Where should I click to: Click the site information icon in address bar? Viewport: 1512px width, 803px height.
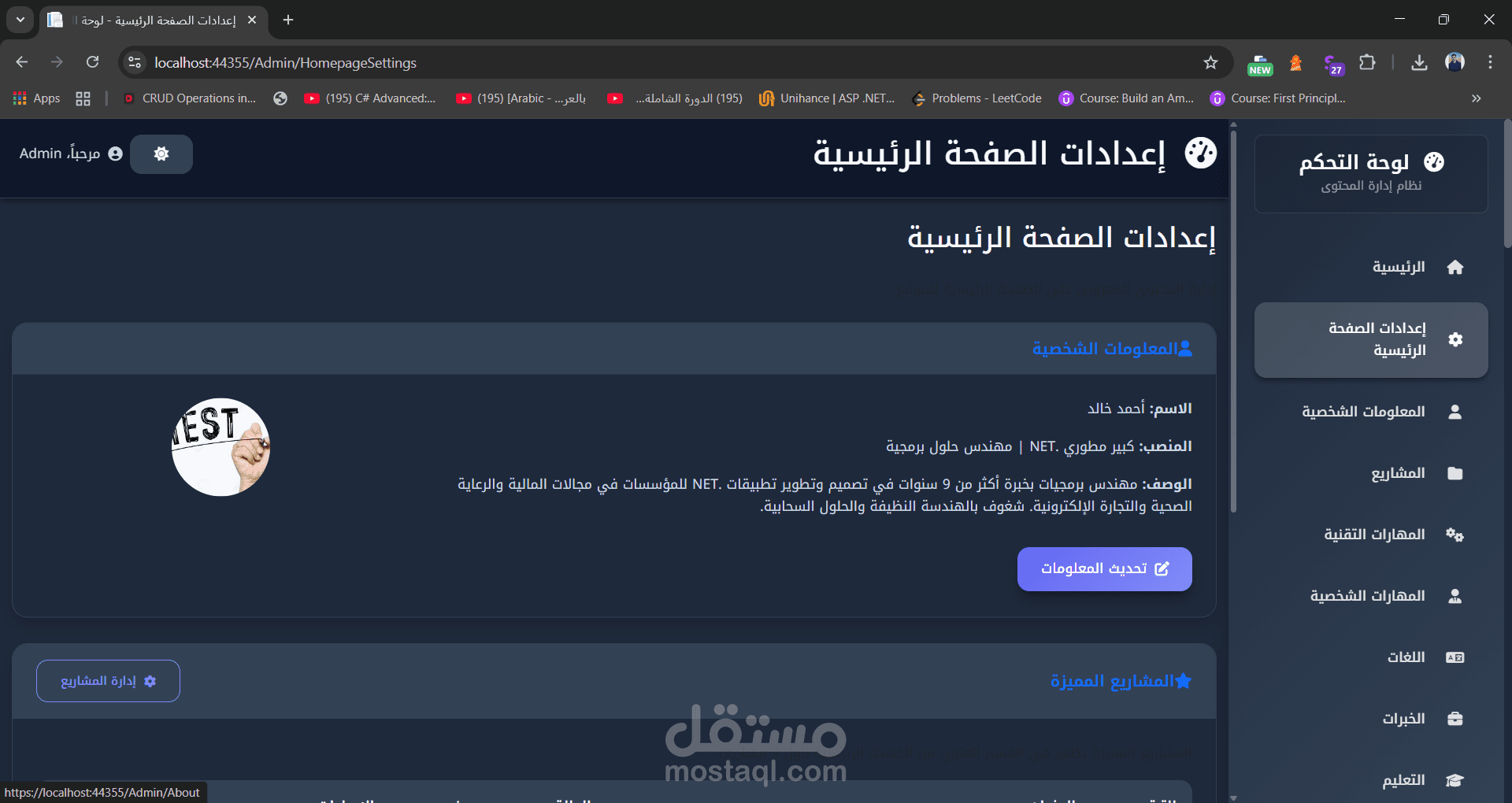tap(135, 62)
